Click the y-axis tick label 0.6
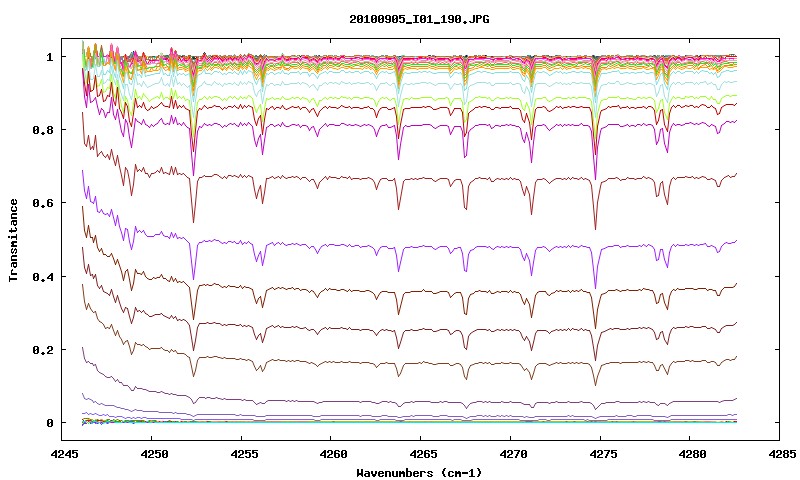The height and width of the screenshot is (480, 800). (43, 203)
